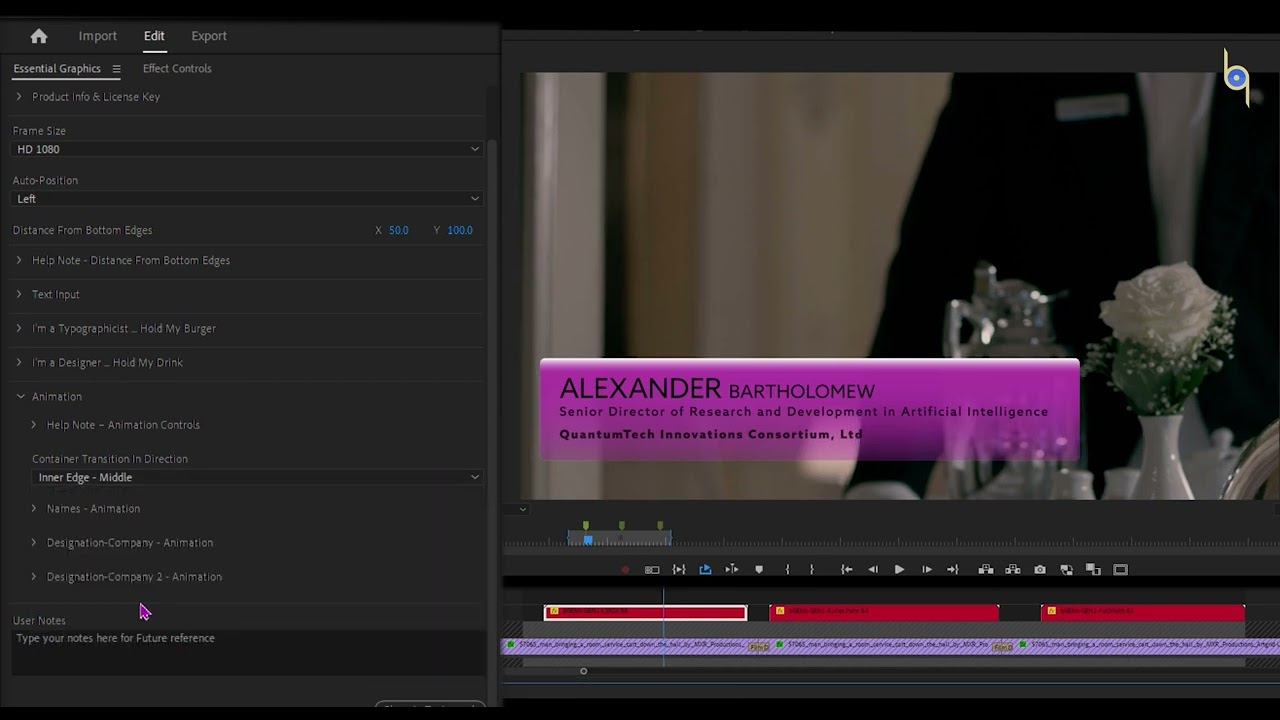Expand Designation-Company 2 - Animation group

[x=34, y=577]
